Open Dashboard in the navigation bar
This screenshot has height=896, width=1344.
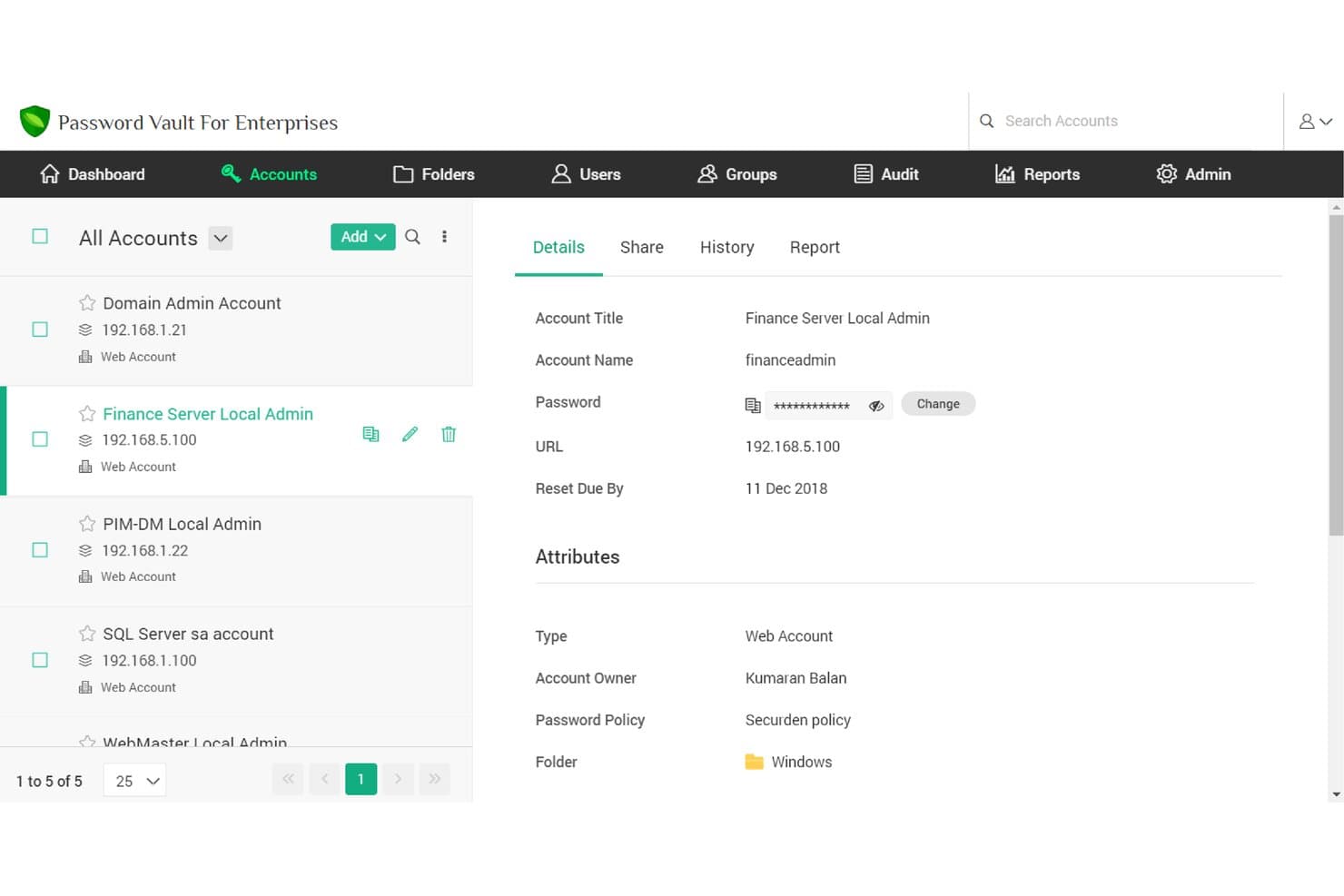[x=93, y=174]
